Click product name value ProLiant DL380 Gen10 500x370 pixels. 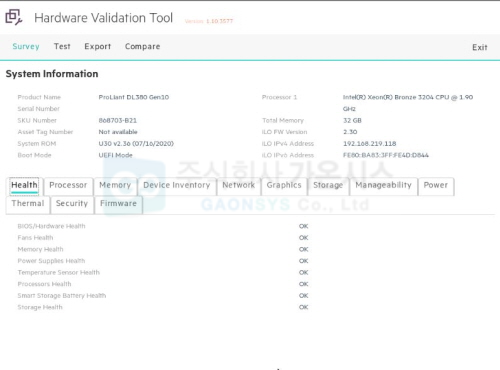(x=134, y=97)
